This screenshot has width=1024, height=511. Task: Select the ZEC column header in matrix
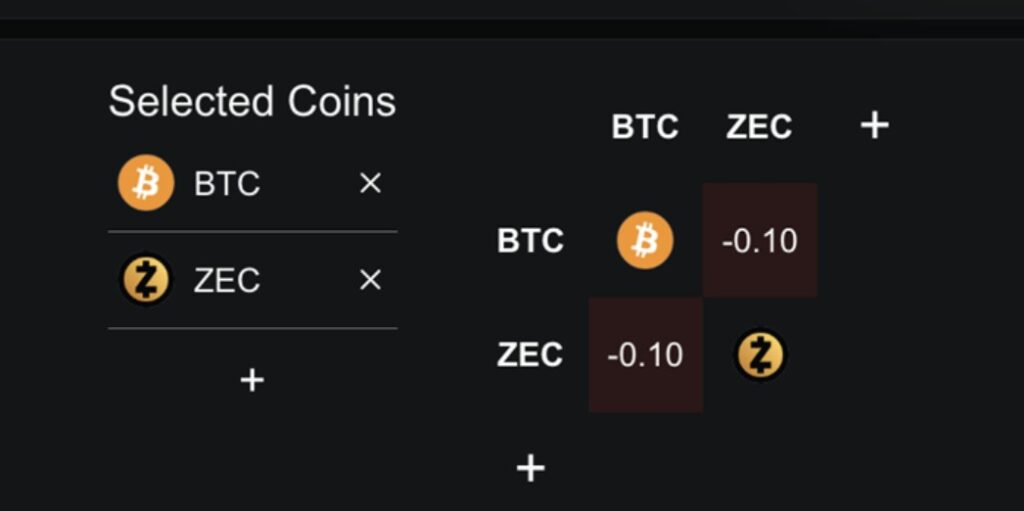(759, 127)
